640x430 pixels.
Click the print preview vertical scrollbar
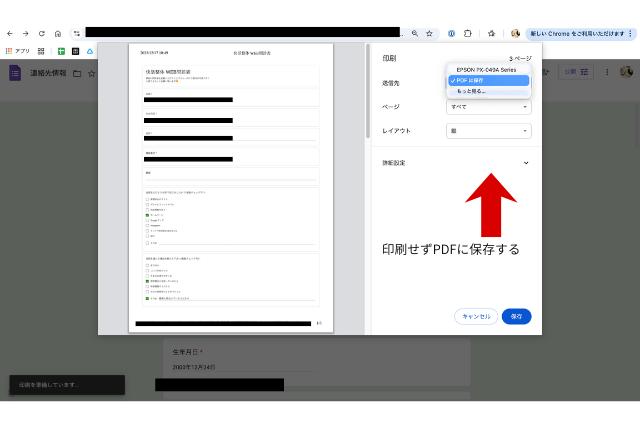click(368, 91)
